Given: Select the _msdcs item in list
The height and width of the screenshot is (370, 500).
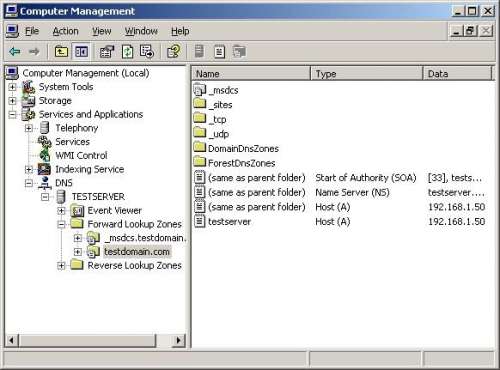Looking at the screenshot, I should tap(223, 90).
